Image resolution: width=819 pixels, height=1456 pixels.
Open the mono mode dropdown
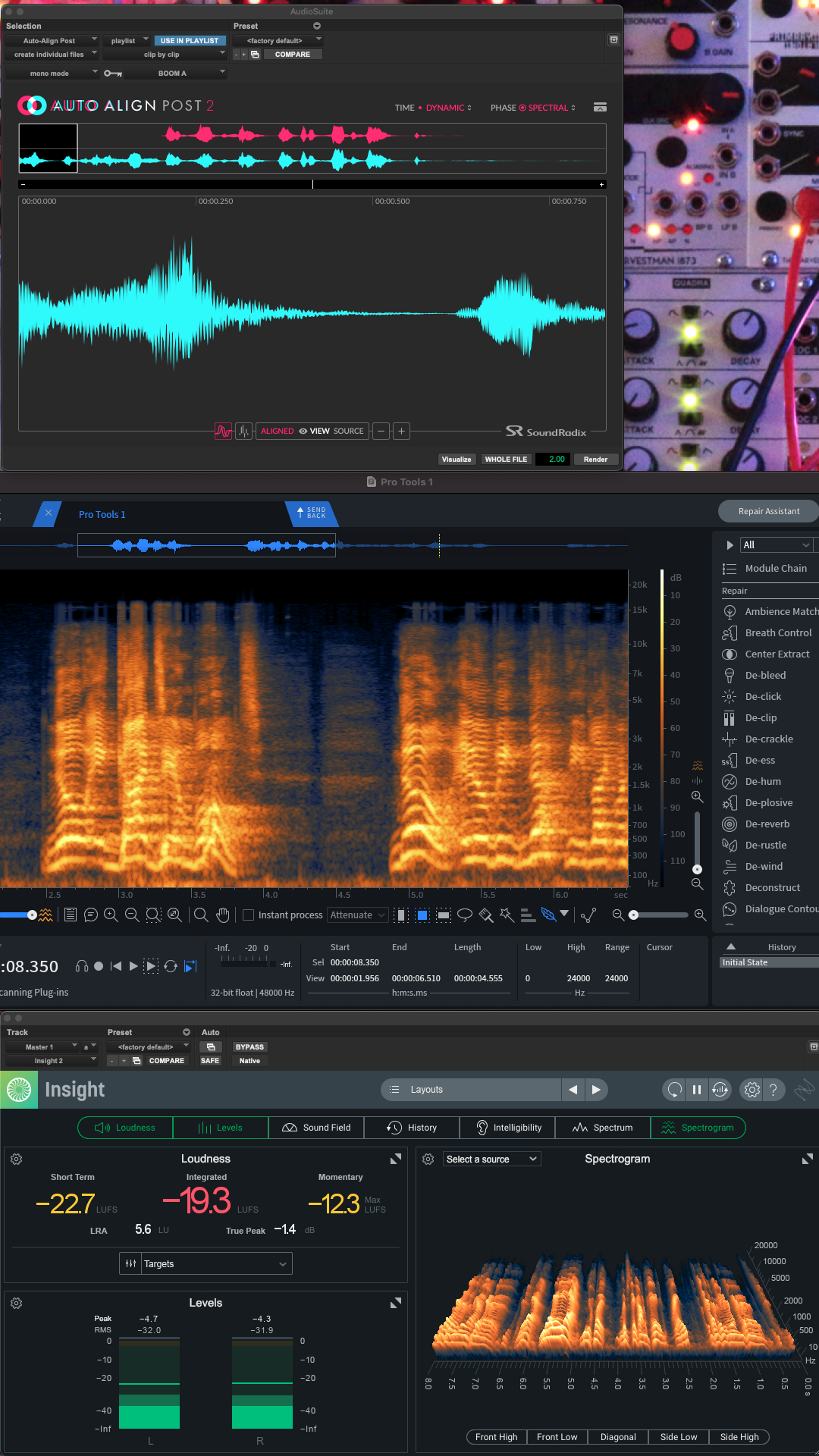point(52,74)
